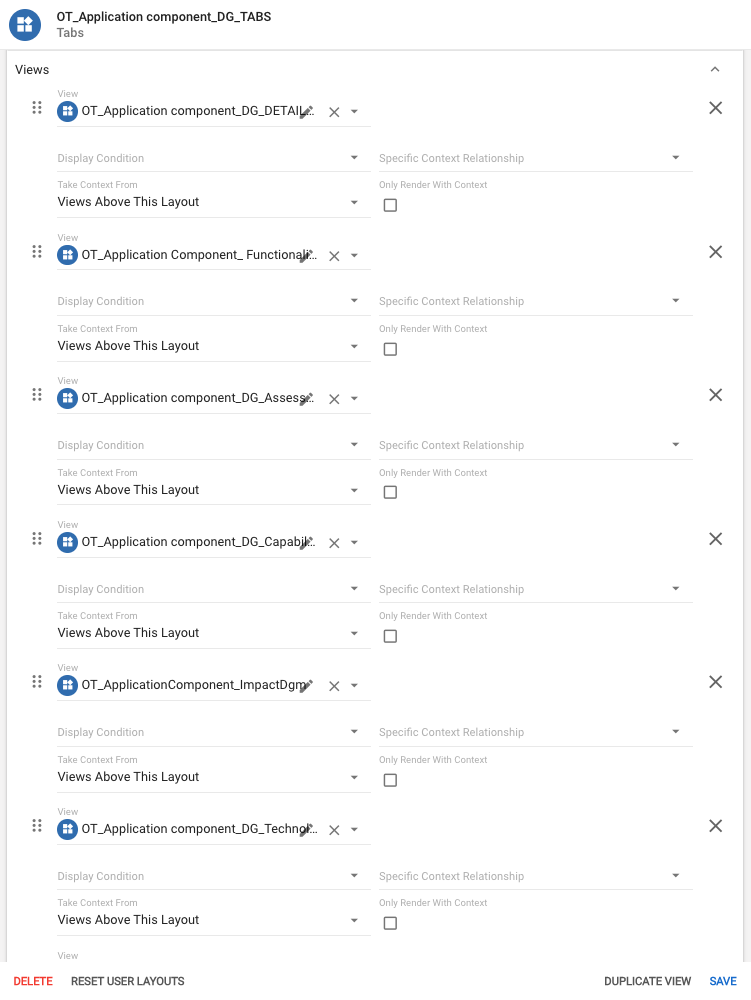Enable Only Render With Context for DG_DETAIL
The width and height of the screenshot is (751, 1000).
point(390,205)
